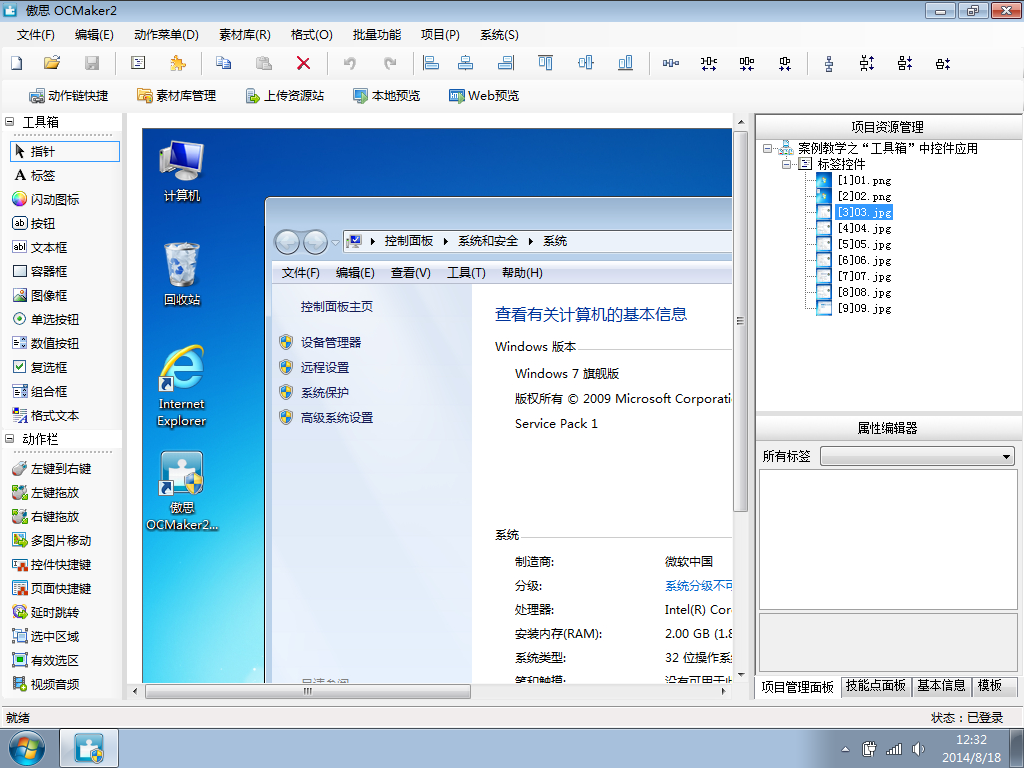This screenshot has width=1024, height=768.
Task: Click the 动作链快捷 button
Action: coord(69,96)
